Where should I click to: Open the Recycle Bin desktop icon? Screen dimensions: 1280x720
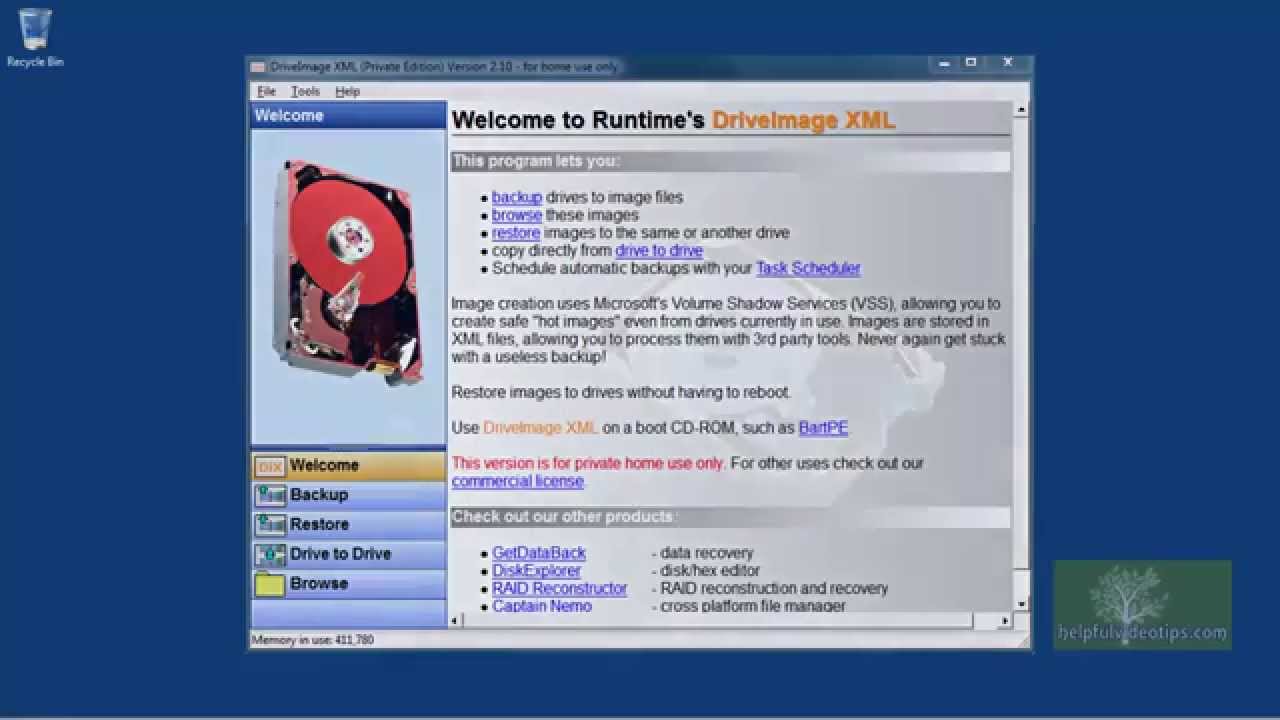point(35,38)
